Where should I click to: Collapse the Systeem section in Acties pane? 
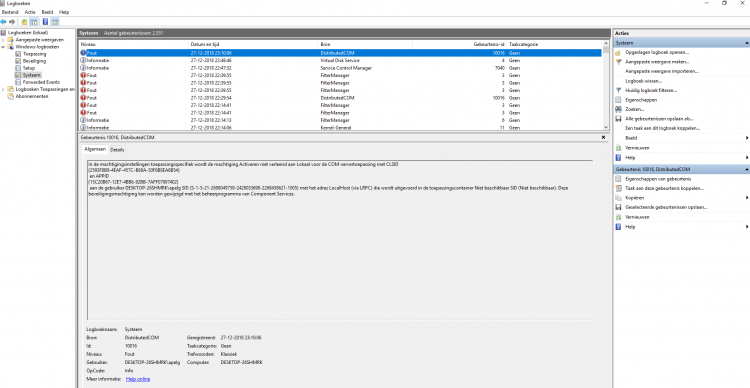pos(747,43)
